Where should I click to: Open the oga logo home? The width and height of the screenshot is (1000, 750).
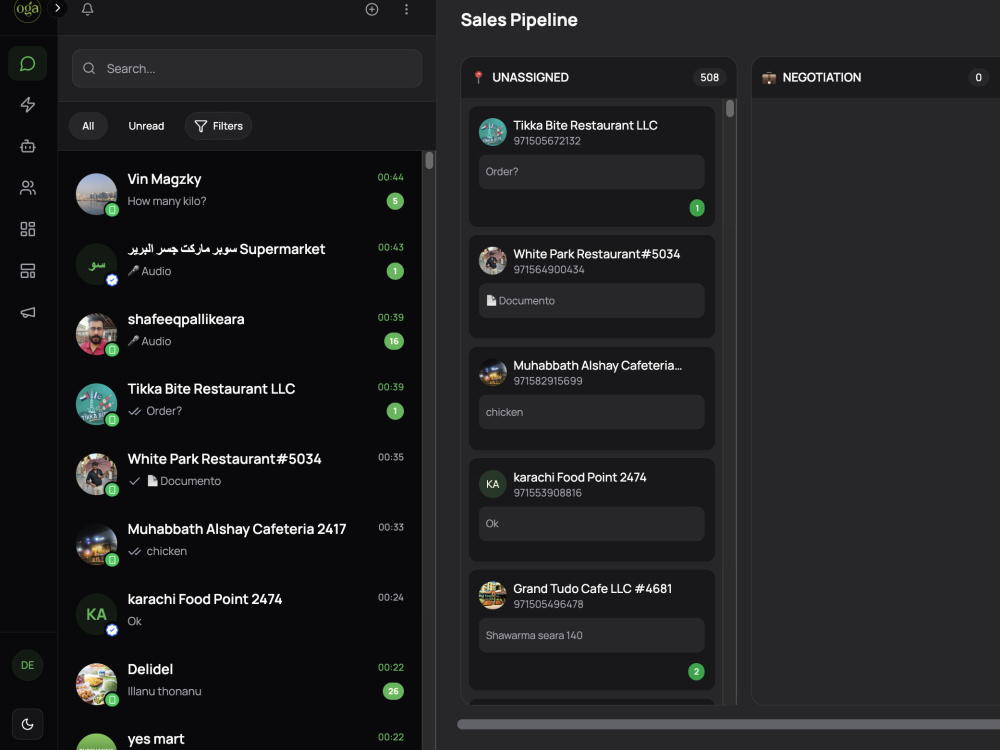[x=27, y=9]
